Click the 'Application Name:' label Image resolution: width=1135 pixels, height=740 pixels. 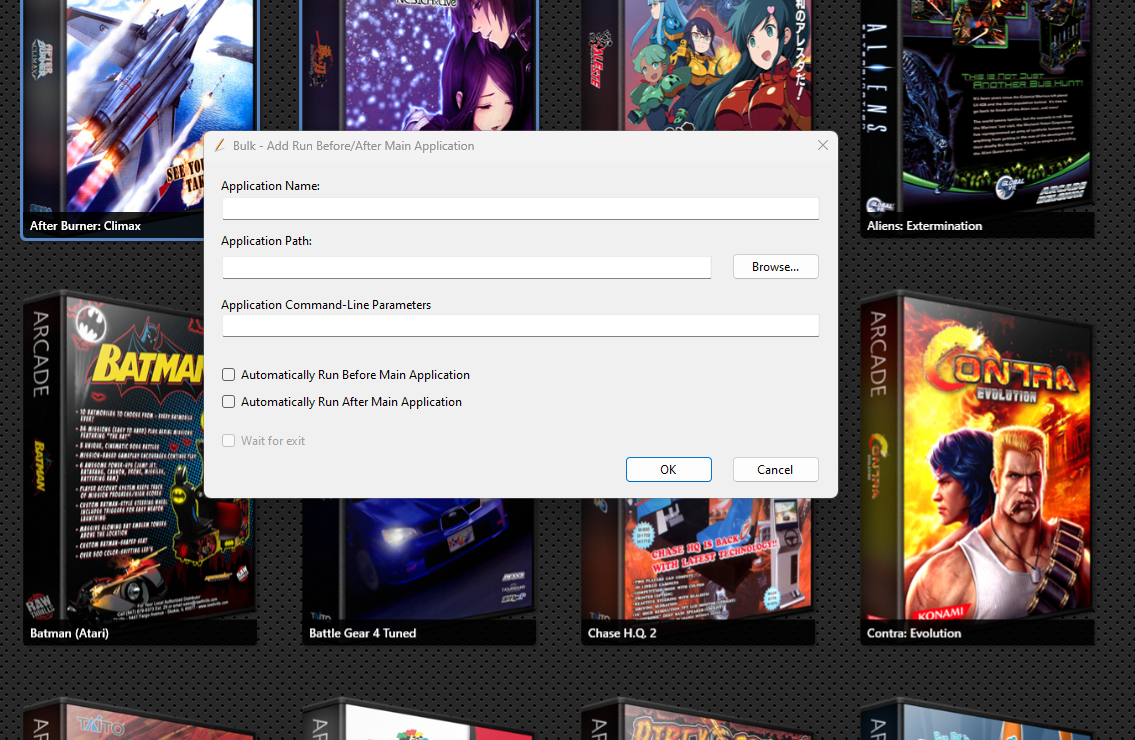tap(271, 186)
